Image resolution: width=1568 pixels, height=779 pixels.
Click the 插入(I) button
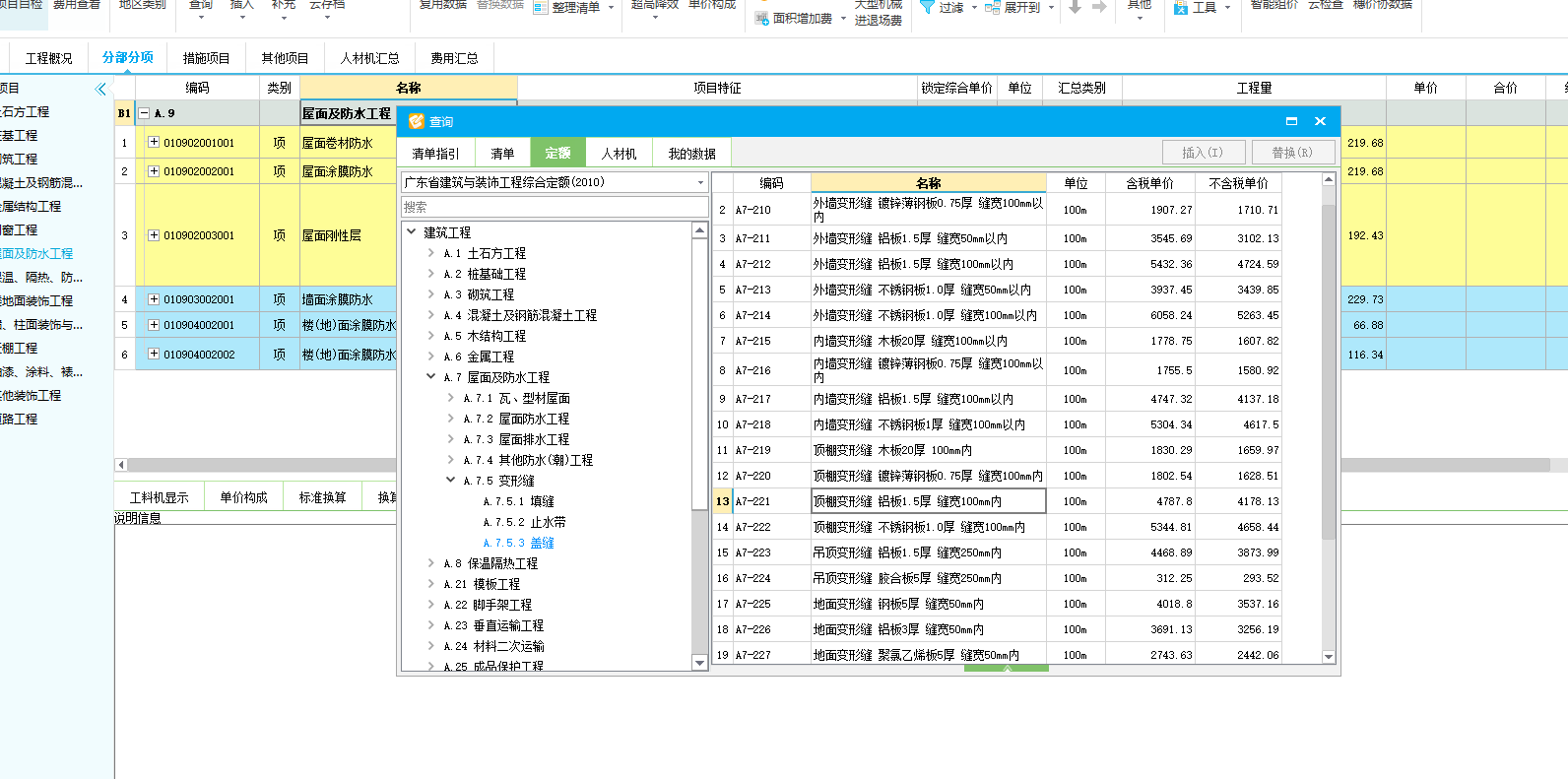1204,153
